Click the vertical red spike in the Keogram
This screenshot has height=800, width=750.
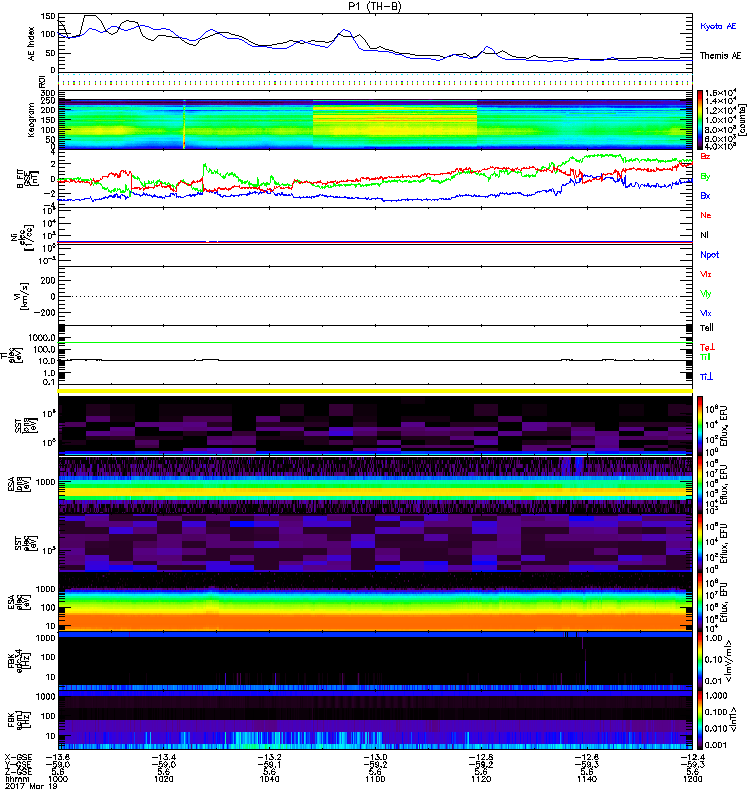(x=184, y=125)
